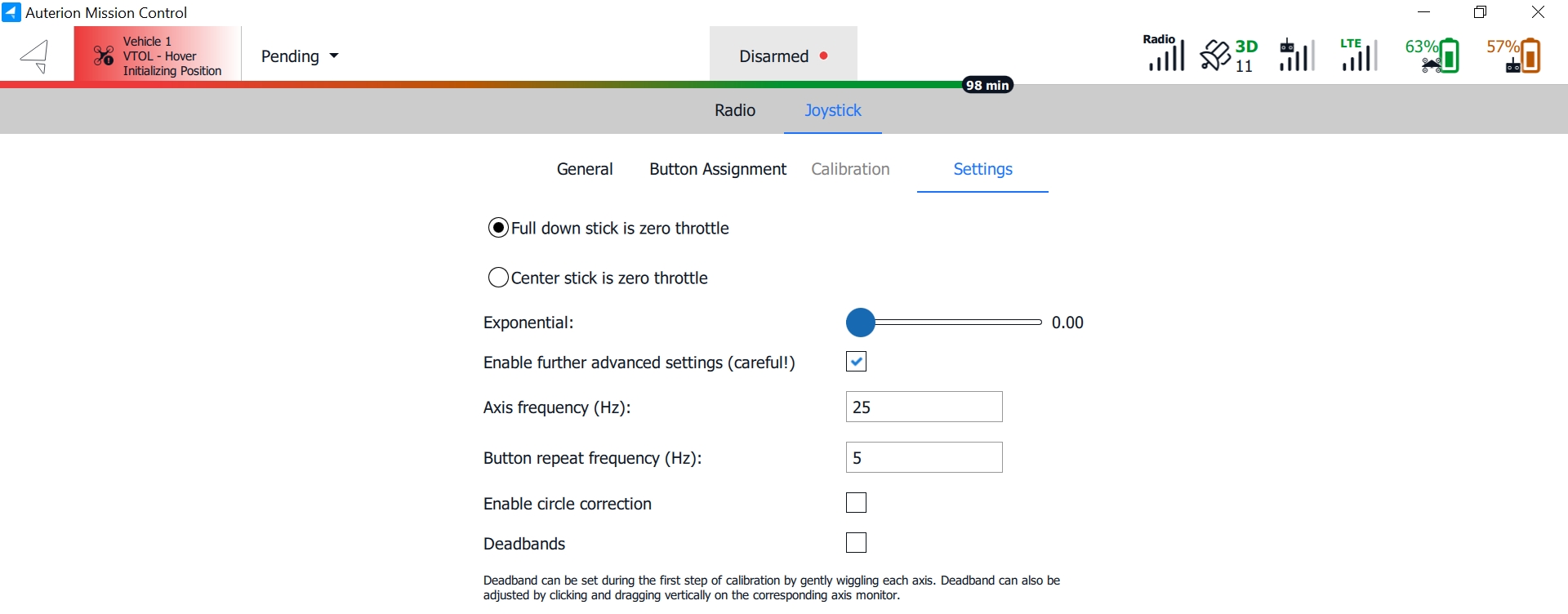Open the 57% controller battery icon

click(x=1514, y=56)
